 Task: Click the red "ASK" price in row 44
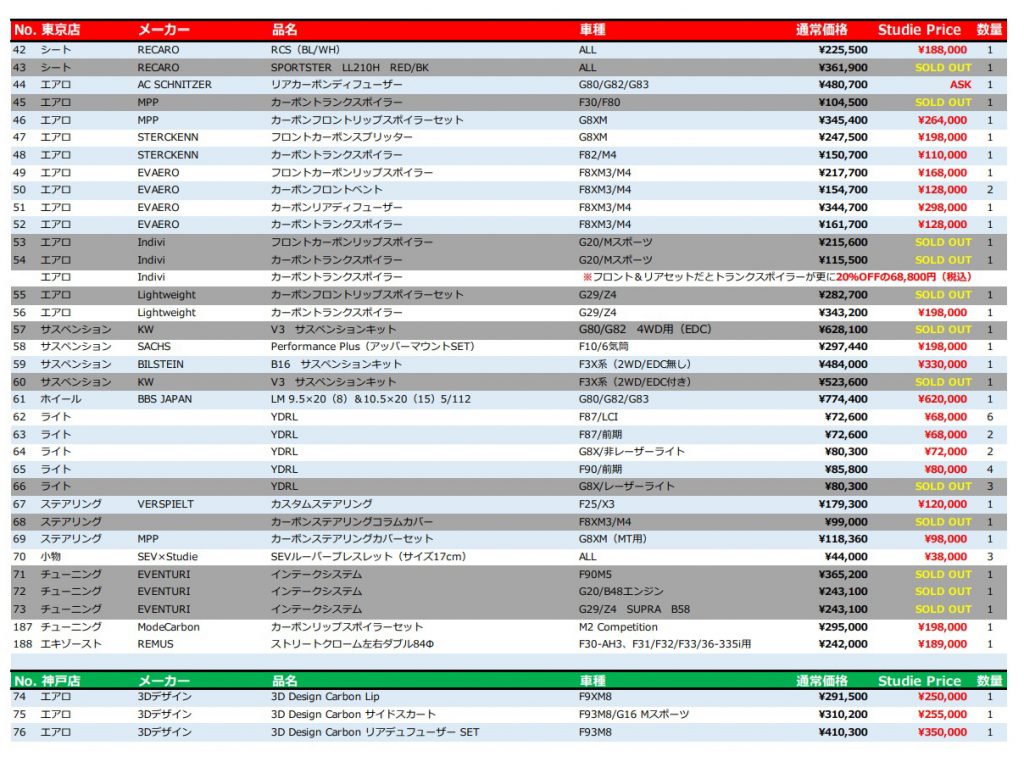(960, 85)
